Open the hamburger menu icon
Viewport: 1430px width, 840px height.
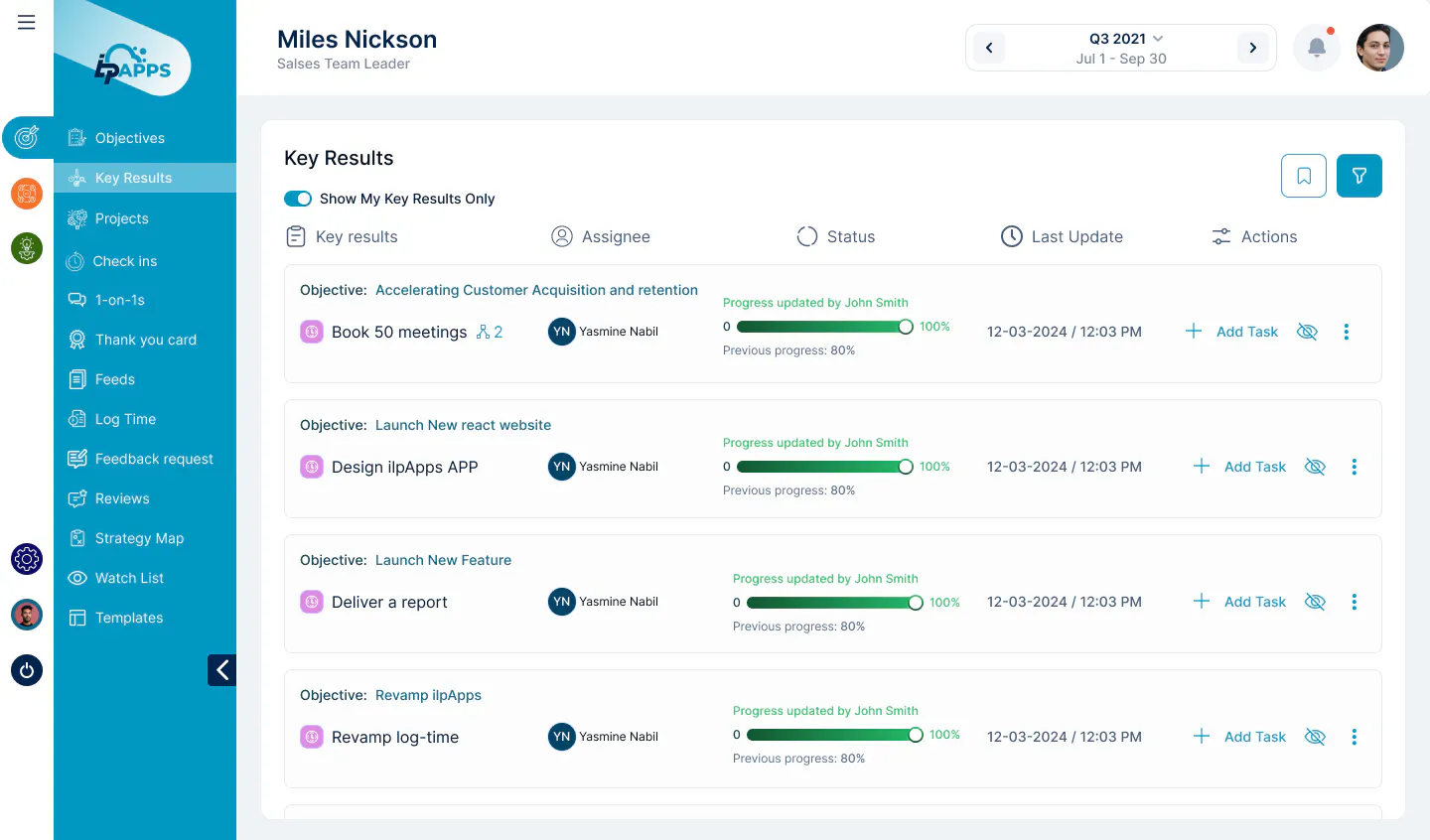tap(27, 22)
